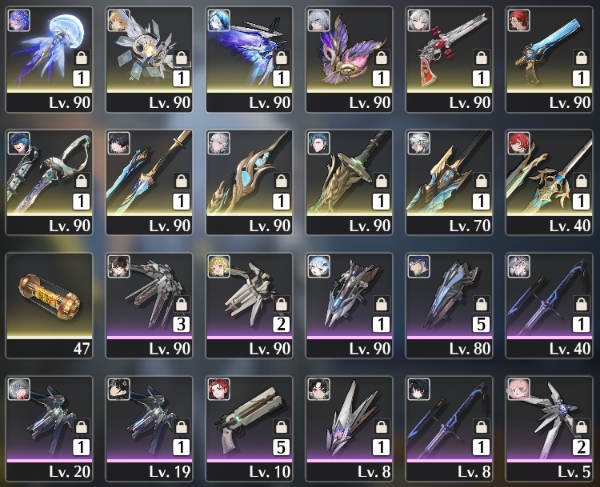The image size is (600, 487).
Task: Choose the Lv. 19 purple gauntlets
Action: [x=149, y=428]
